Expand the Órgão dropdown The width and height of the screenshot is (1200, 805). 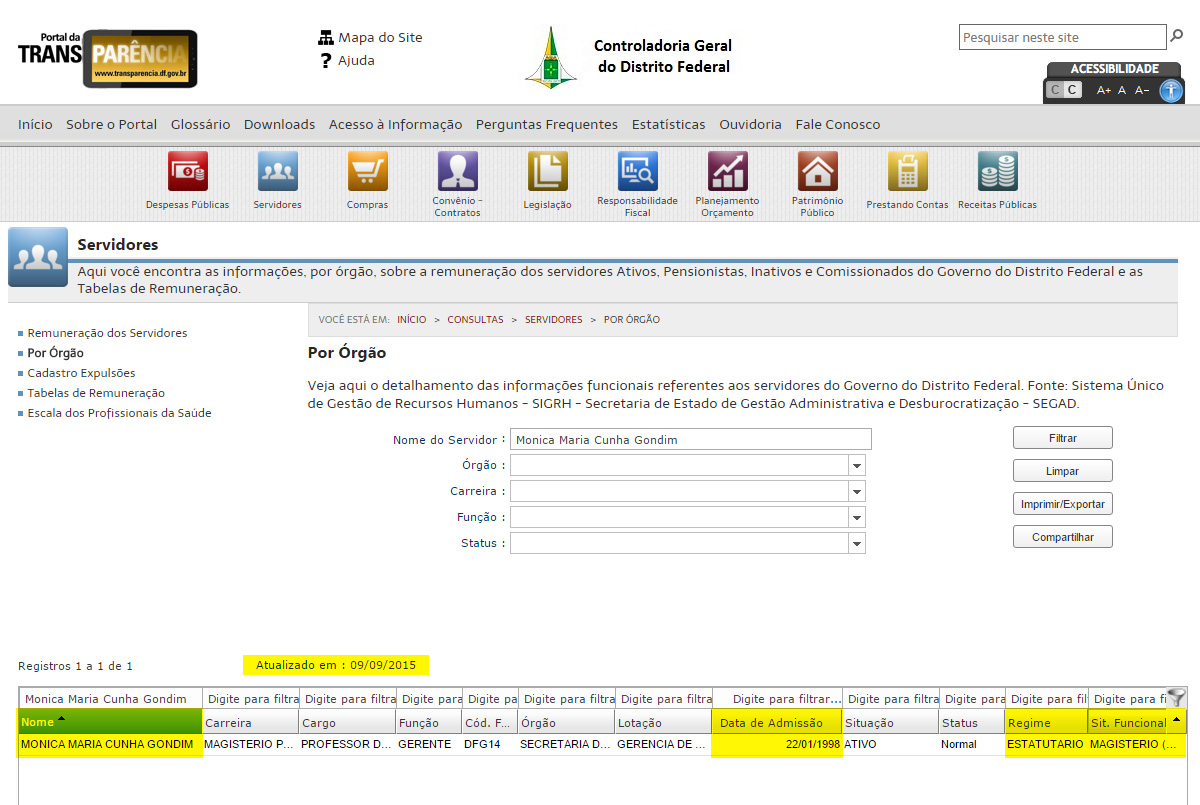click(856, 465)
